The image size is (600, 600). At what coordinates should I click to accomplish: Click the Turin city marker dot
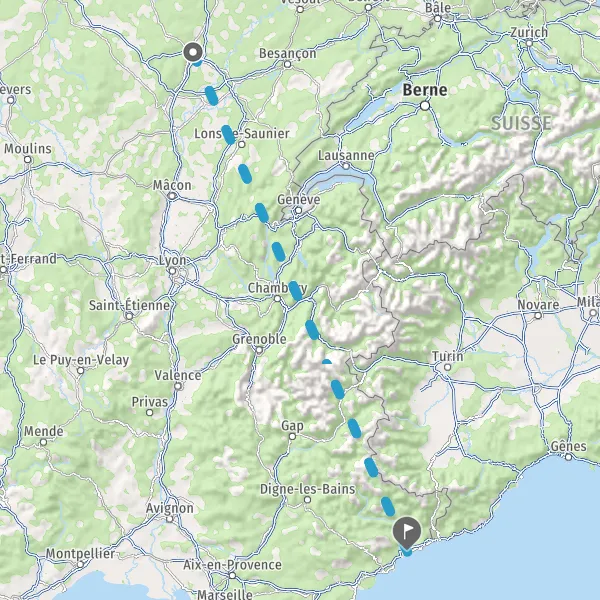(x=447, y=367)
